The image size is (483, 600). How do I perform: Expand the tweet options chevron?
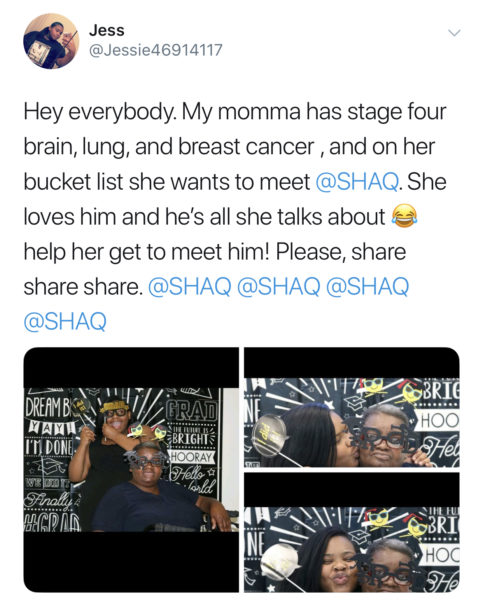tap(454, 33)
